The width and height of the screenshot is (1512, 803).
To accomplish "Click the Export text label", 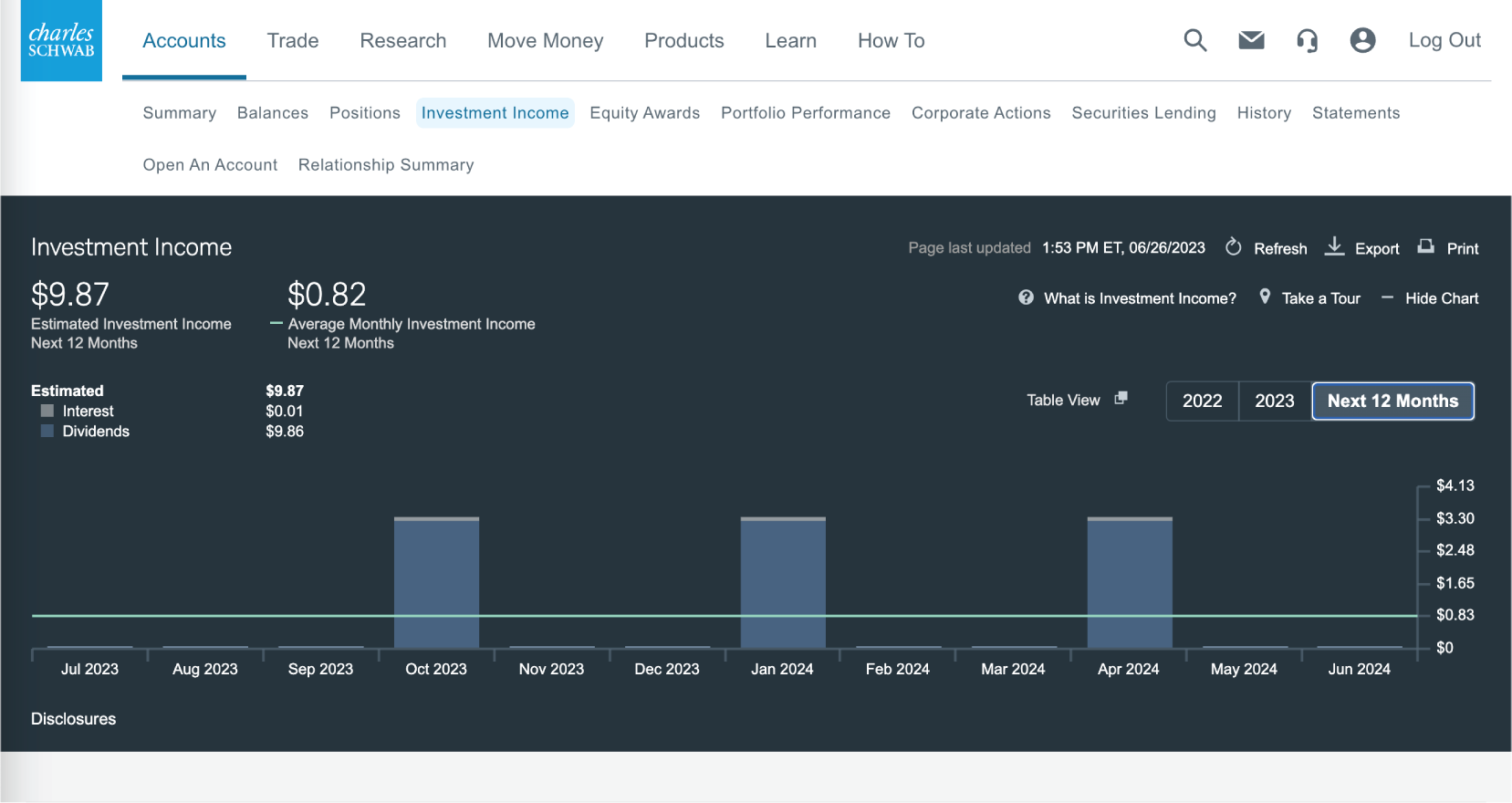I will [x=1377, y=248].
